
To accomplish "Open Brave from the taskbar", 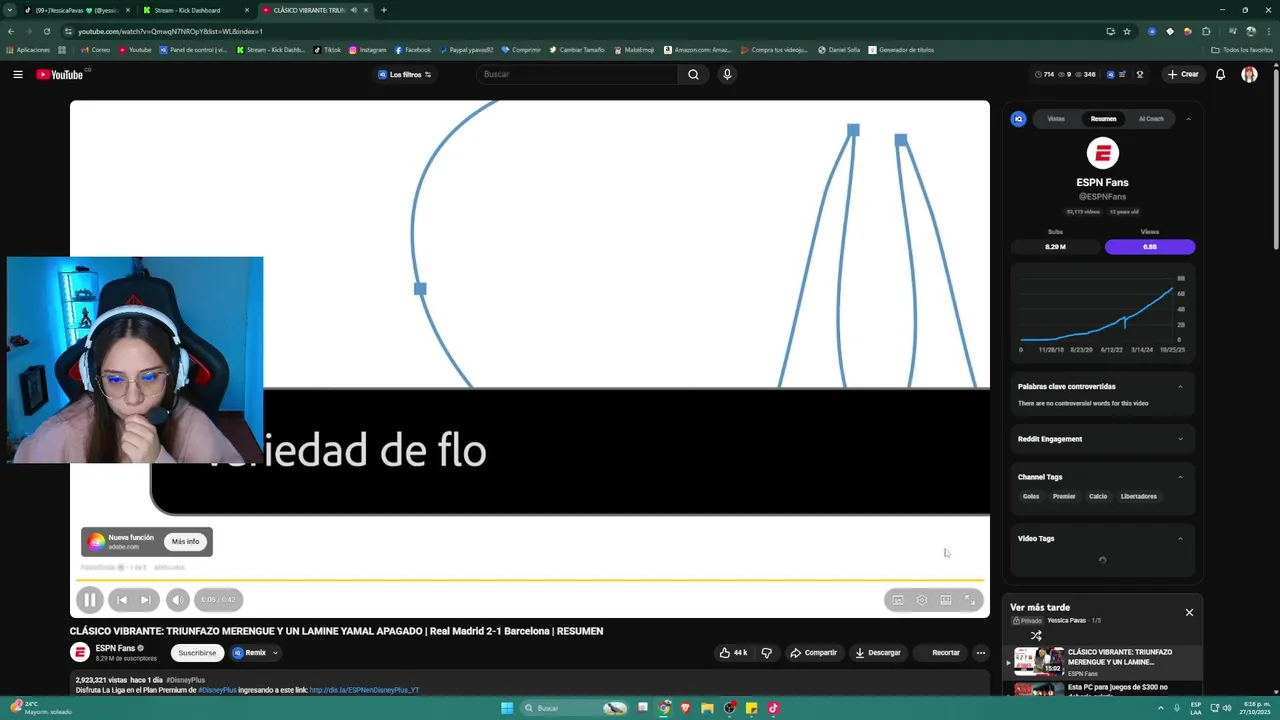I will 686,708.
